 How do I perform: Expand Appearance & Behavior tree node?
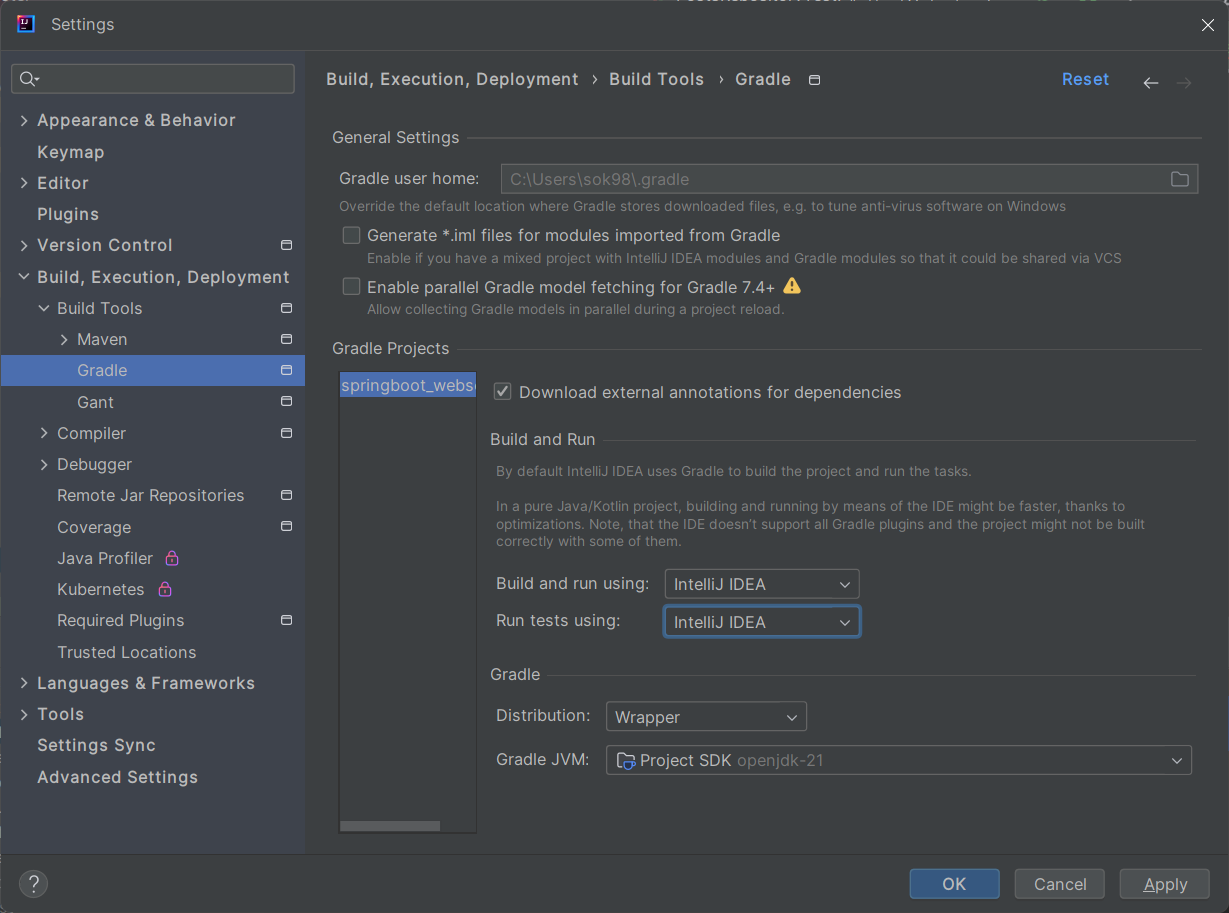click(x=24, y=120)
